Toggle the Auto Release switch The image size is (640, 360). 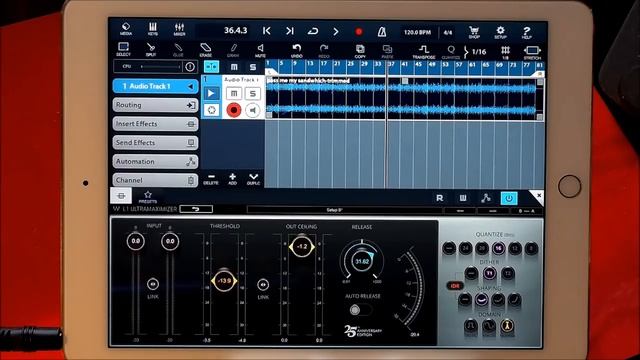[x=360, y=310]
